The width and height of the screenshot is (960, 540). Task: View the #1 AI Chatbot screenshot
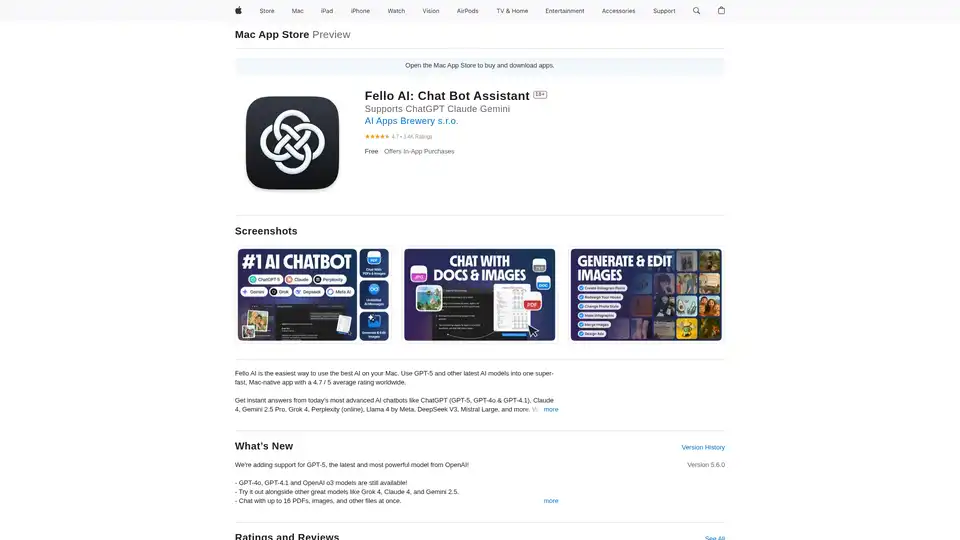click(x=313, y=295)
